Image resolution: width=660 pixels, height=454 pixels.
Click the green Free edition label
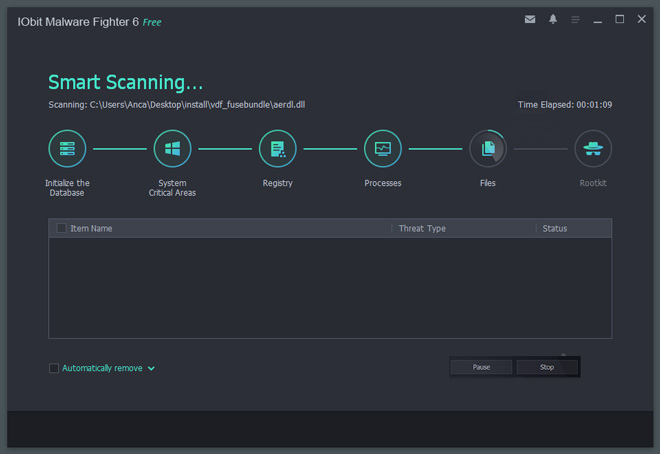point(152,22)
